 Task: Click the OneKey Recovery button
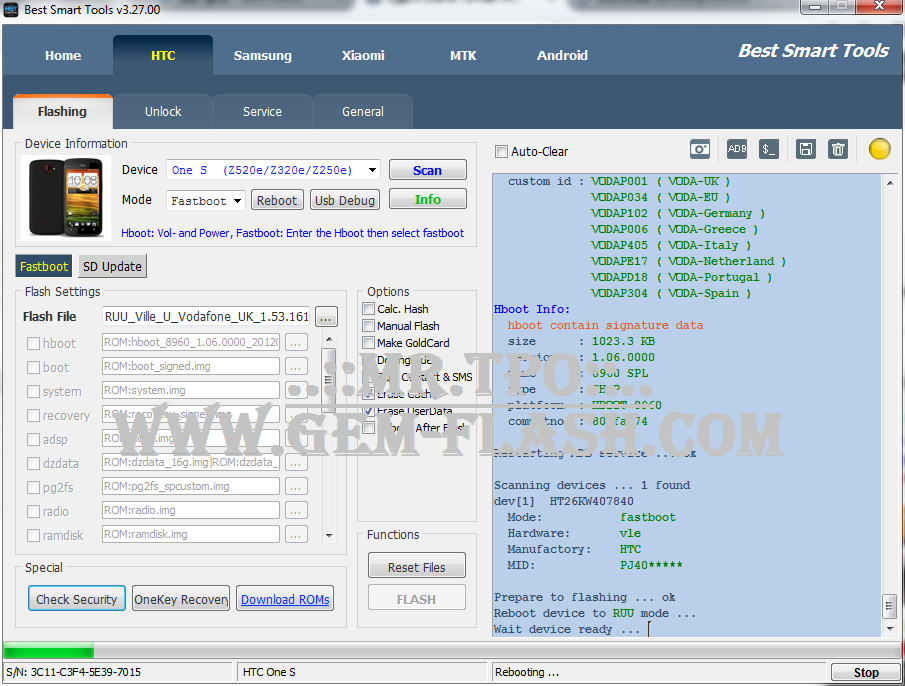pyautogui.click(x=181, y=599)
